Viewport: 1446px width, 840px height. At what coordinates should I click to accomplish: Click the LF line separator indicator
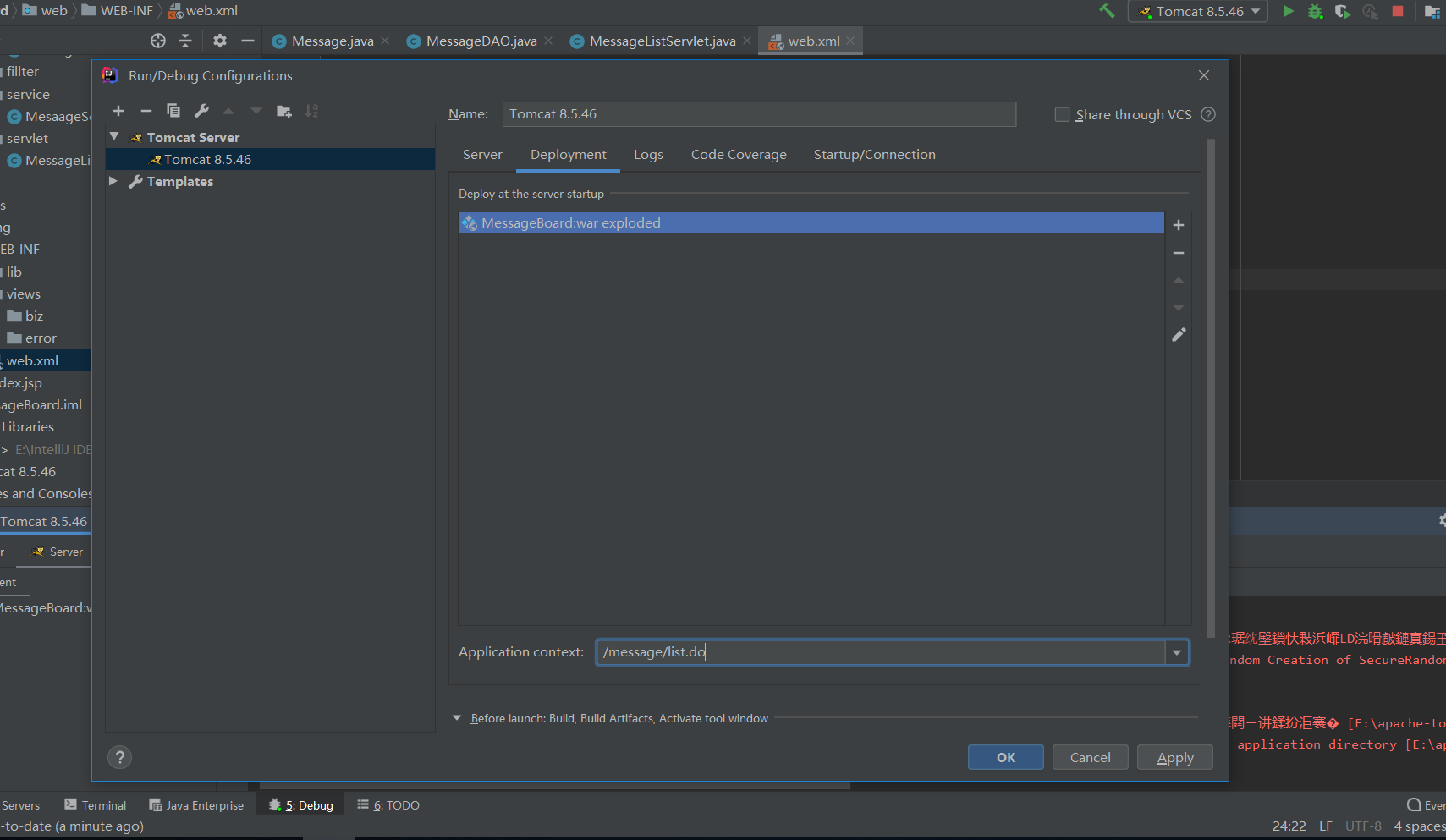coord(1325,826)
